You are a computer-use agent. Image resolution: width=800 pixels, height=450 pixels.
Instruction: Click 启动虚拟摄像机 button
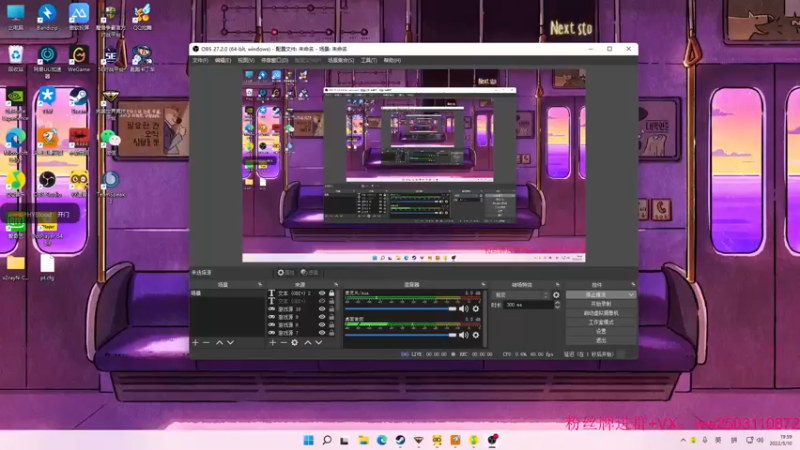(601, 313)
